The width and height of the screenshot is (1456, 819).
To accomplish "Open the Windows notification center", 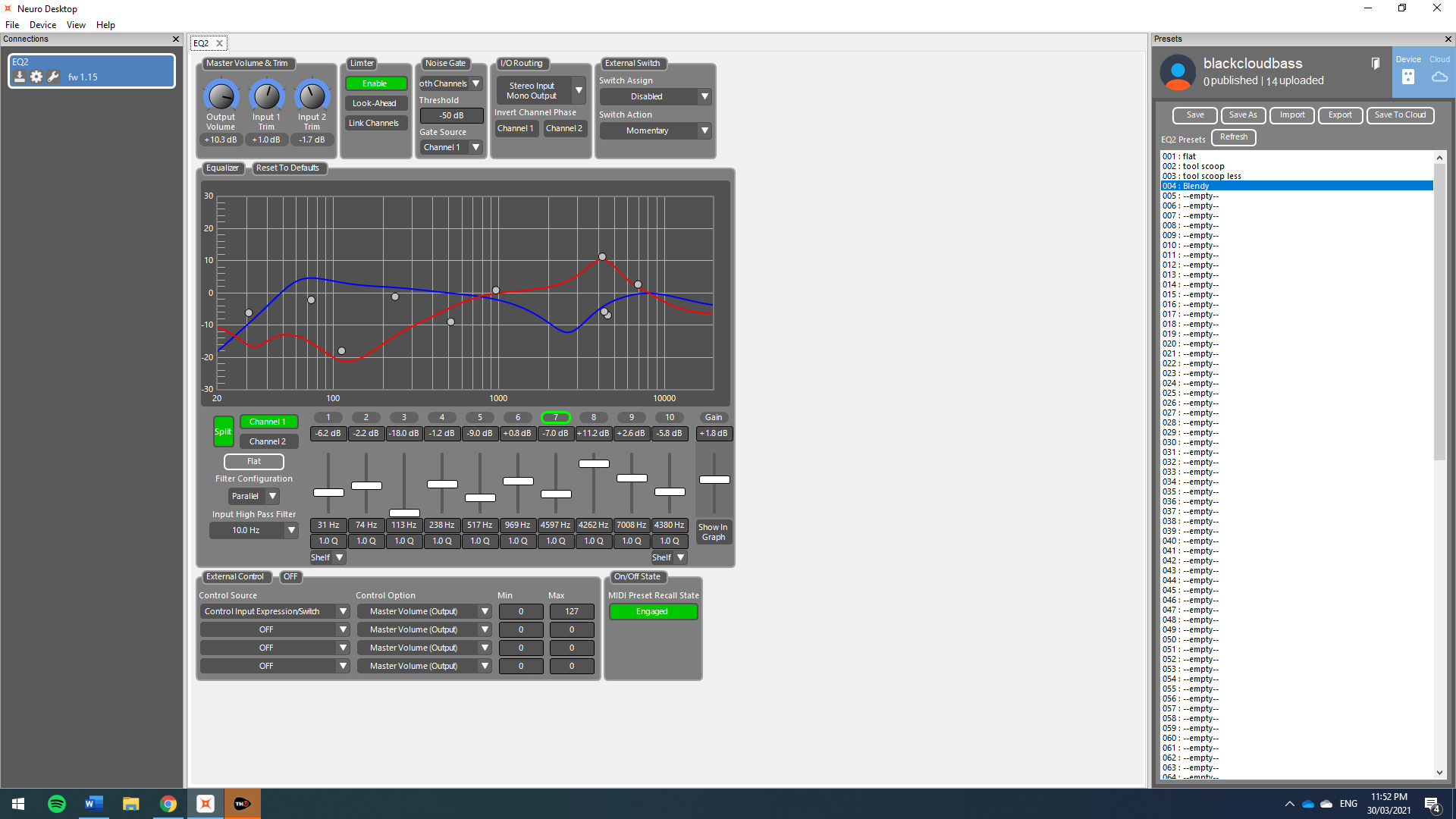I will (1432, 805).
